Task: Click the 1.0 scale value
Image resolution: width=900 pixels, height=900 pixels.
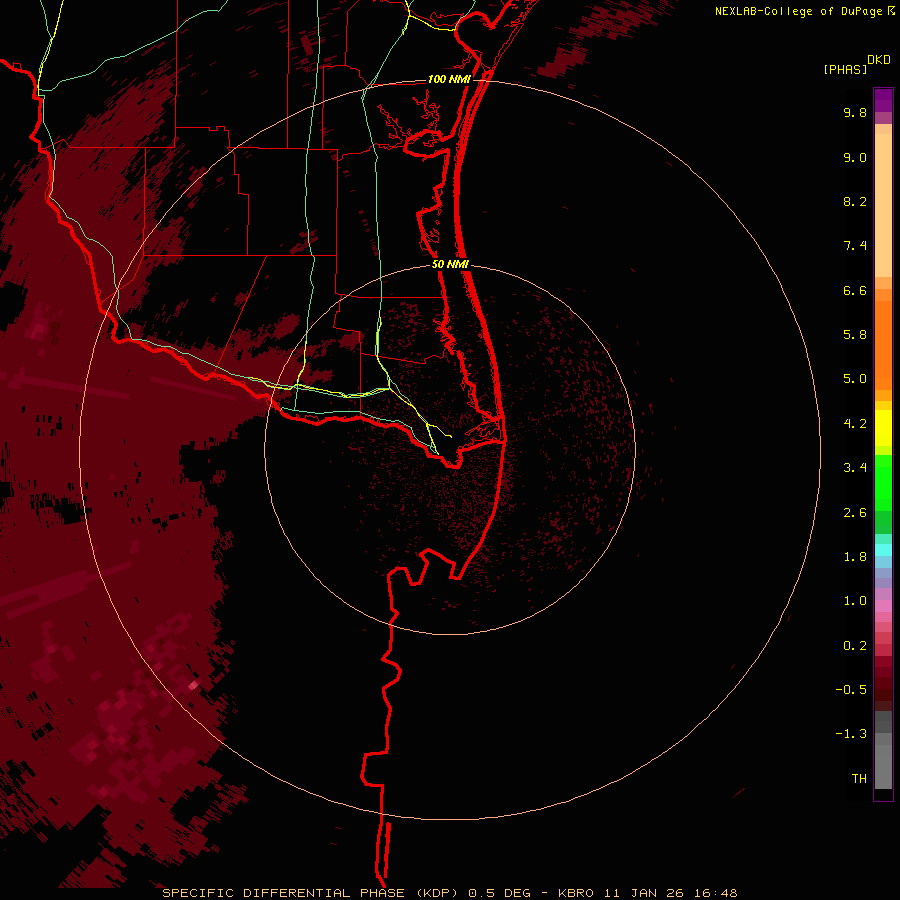Action: click(x=855, y=601)
